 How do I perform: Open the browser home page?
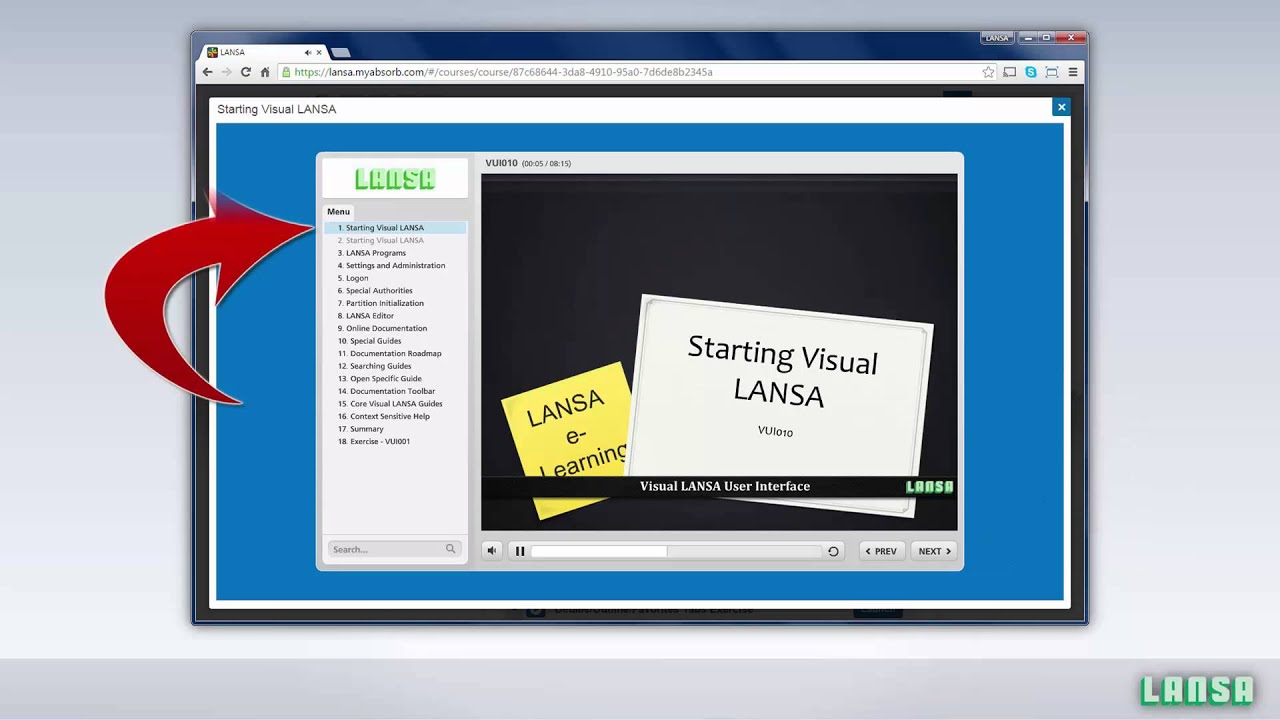tap(265, 72)
